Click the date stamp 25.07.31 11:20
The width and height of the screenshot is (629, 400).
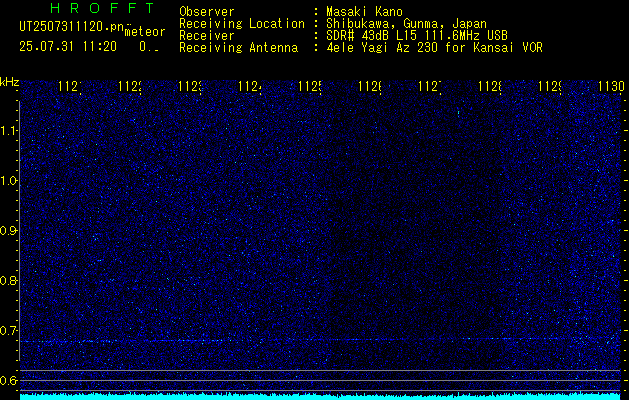tap(68, 47)
